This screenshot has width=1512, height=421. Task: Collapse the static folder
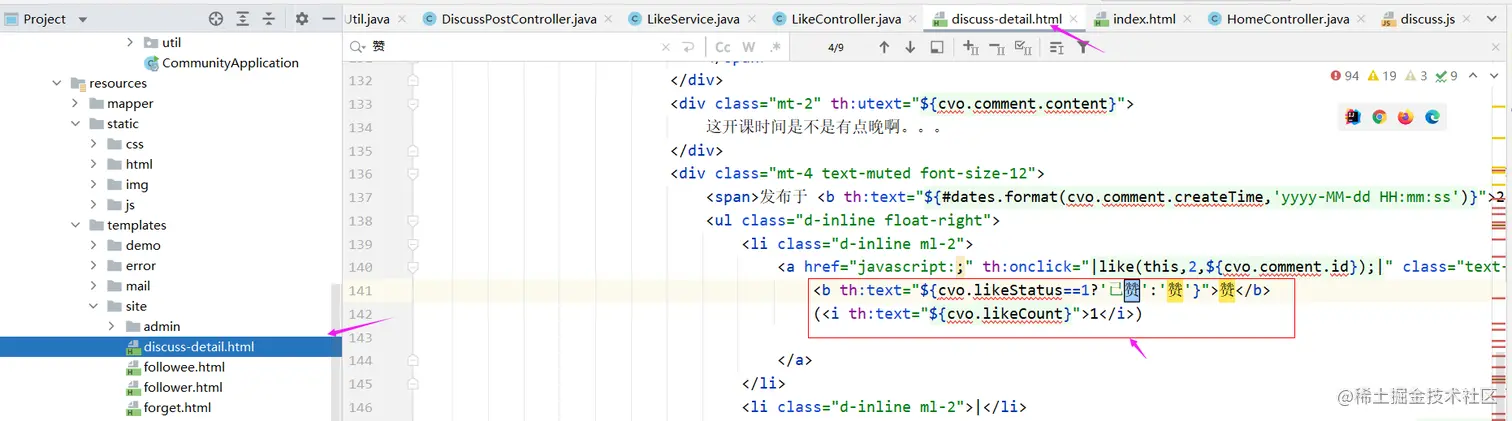pyautogui.click(x=75, y=124)
